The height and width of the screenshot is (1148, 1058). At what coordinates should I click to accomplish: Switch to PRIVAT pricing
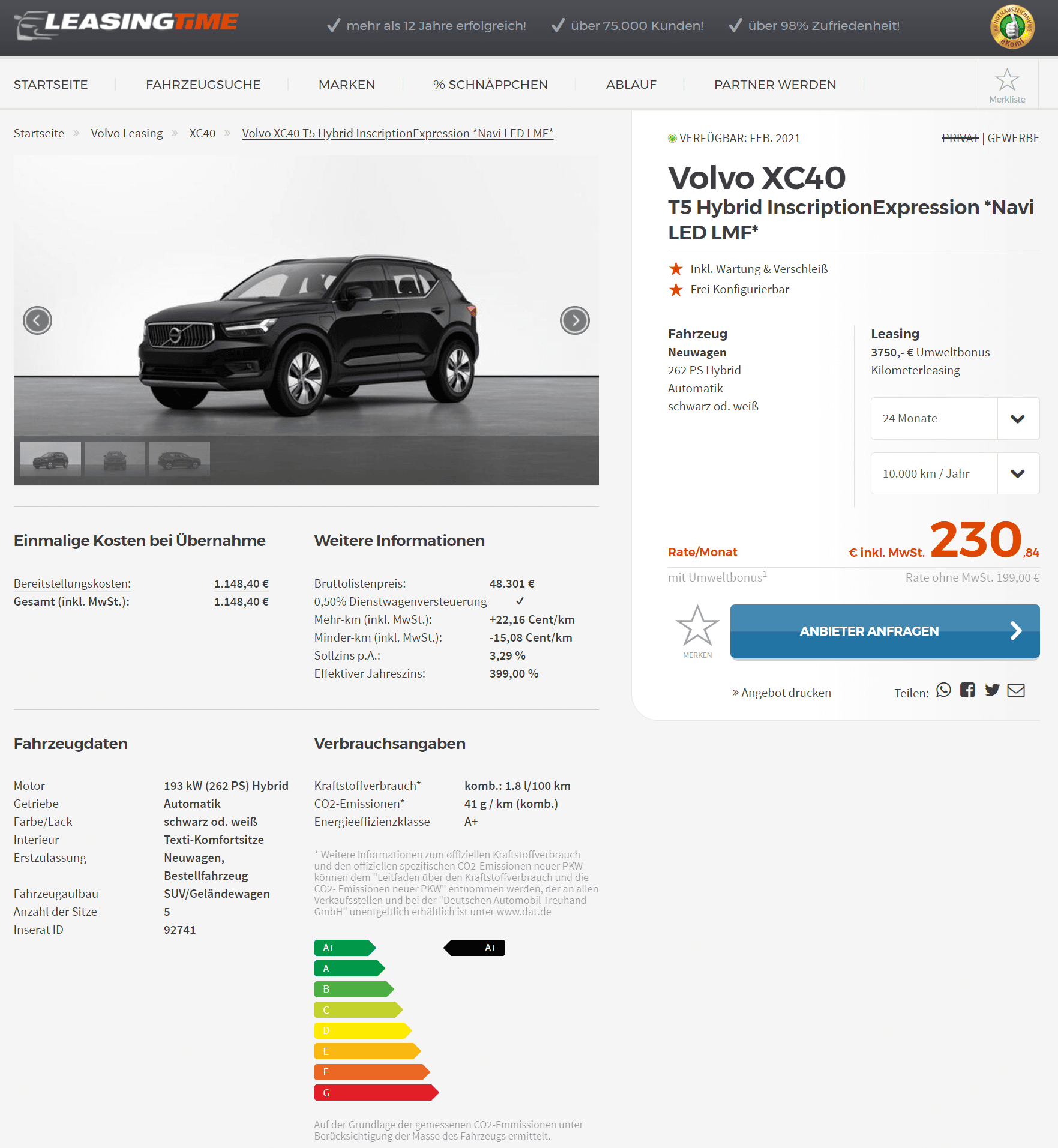tap(960, 138)
